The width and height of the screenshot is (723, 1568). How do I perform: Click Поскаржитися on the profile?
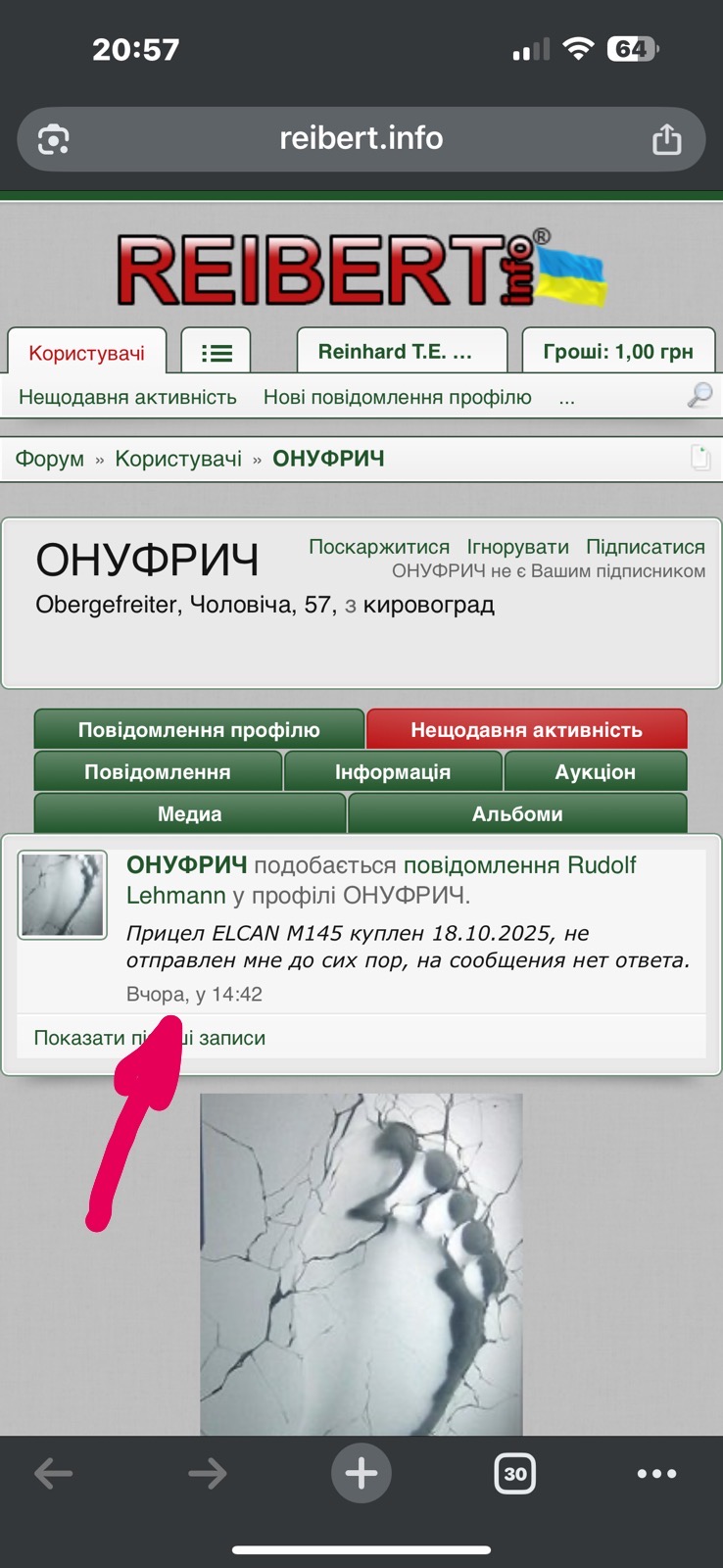coord(379,547)
